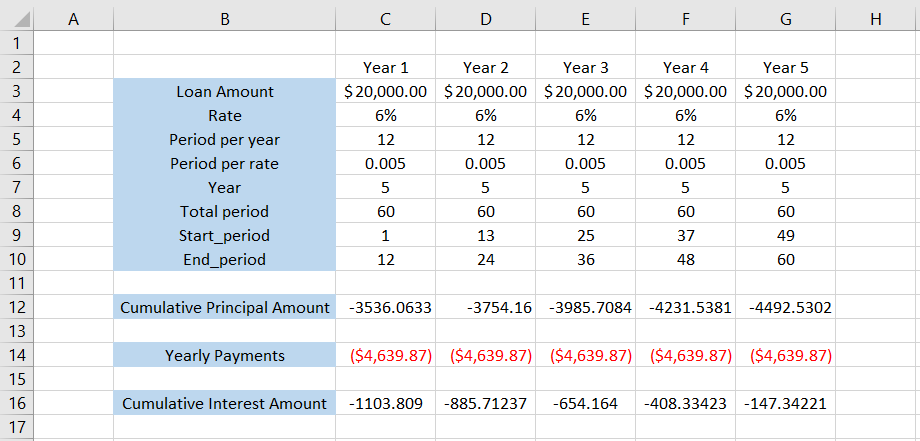The image size is (920, 441).
Task: Select Year 2 yearly payment ($4,639.87) cell
Action: [485, 356]
